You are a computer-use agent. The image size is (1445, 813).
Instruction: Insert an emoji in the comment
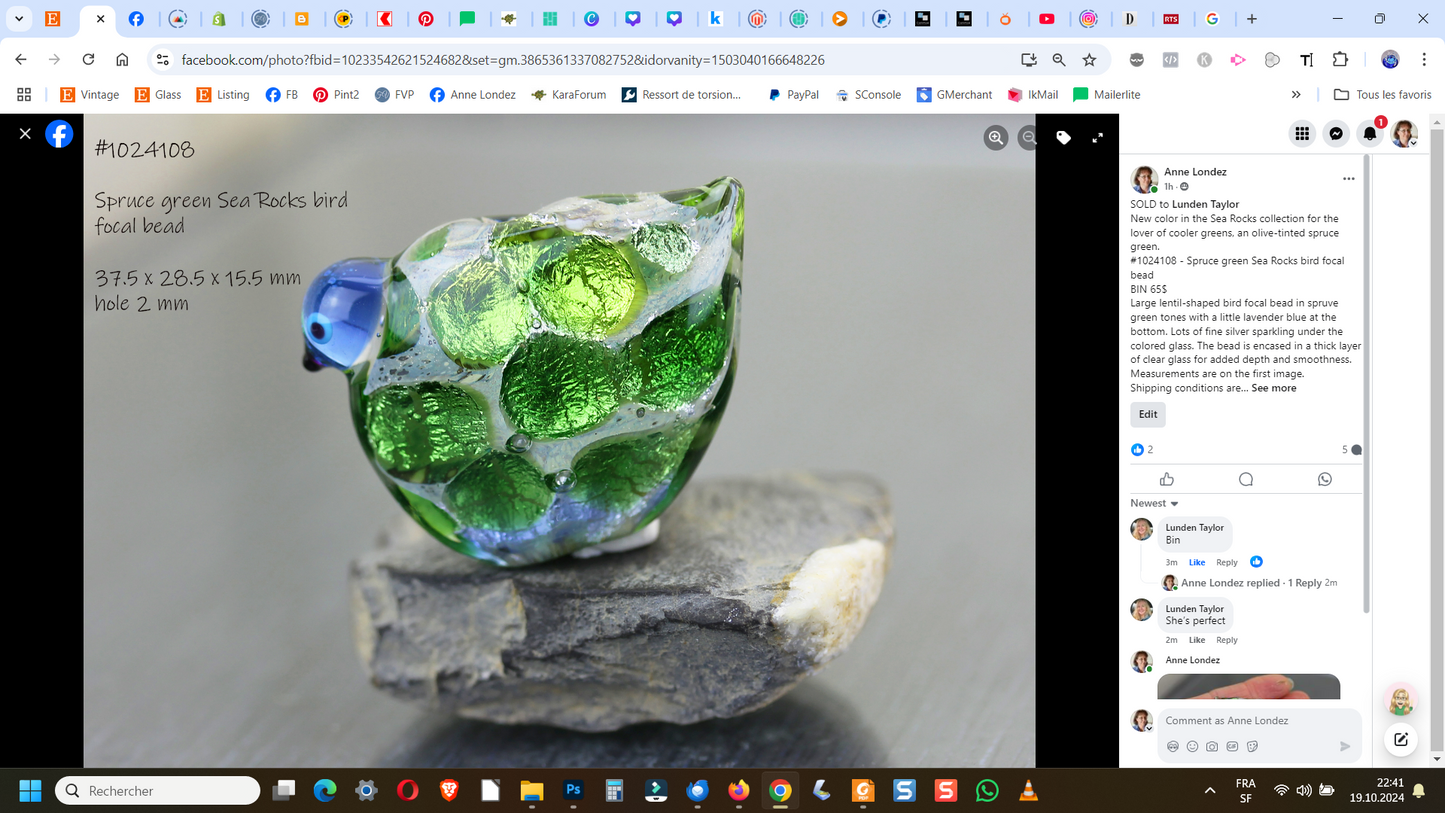pyautogui.click(x=1192, y=746)
